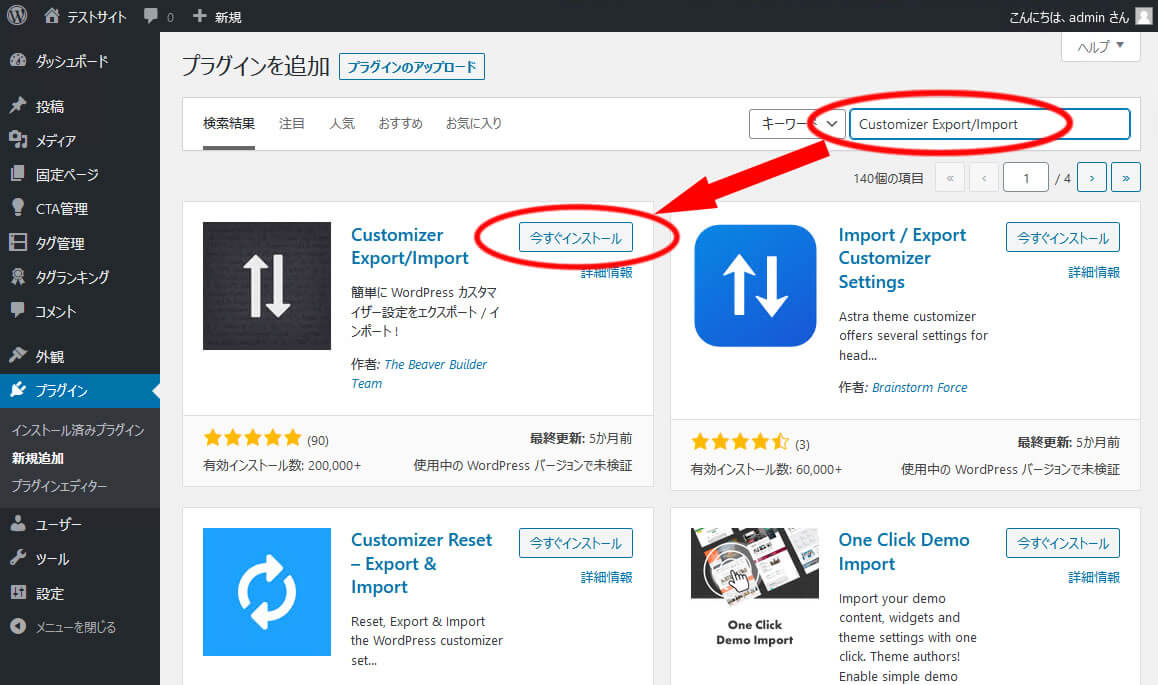Open Import / Export Customizer Settings title
Image resolution: width=1158 pixels, height=685 pixels.
click(902, 258)
